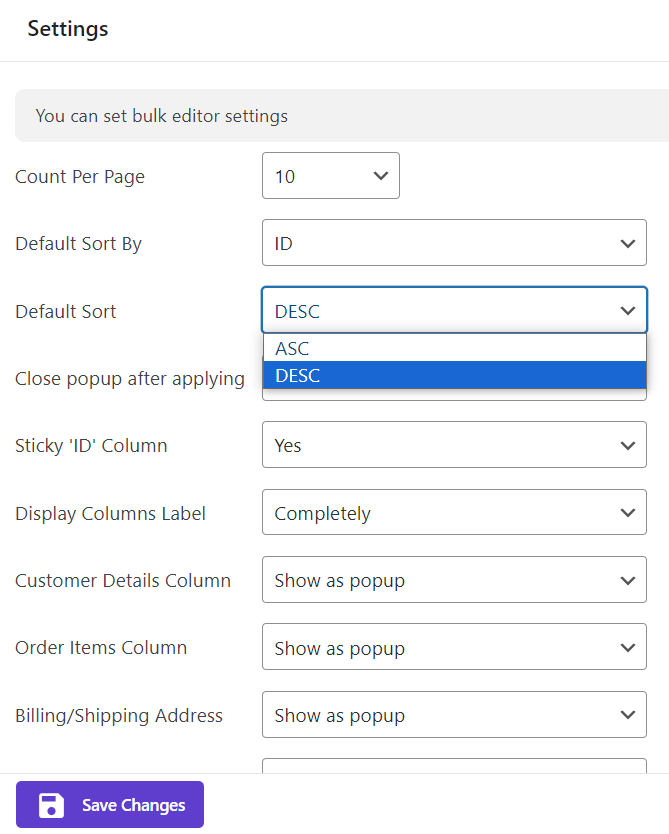Image resolution: width=669 pixels, height=834 pixels.
Task: Select the ASC sort option
Action: click(454, 349)
